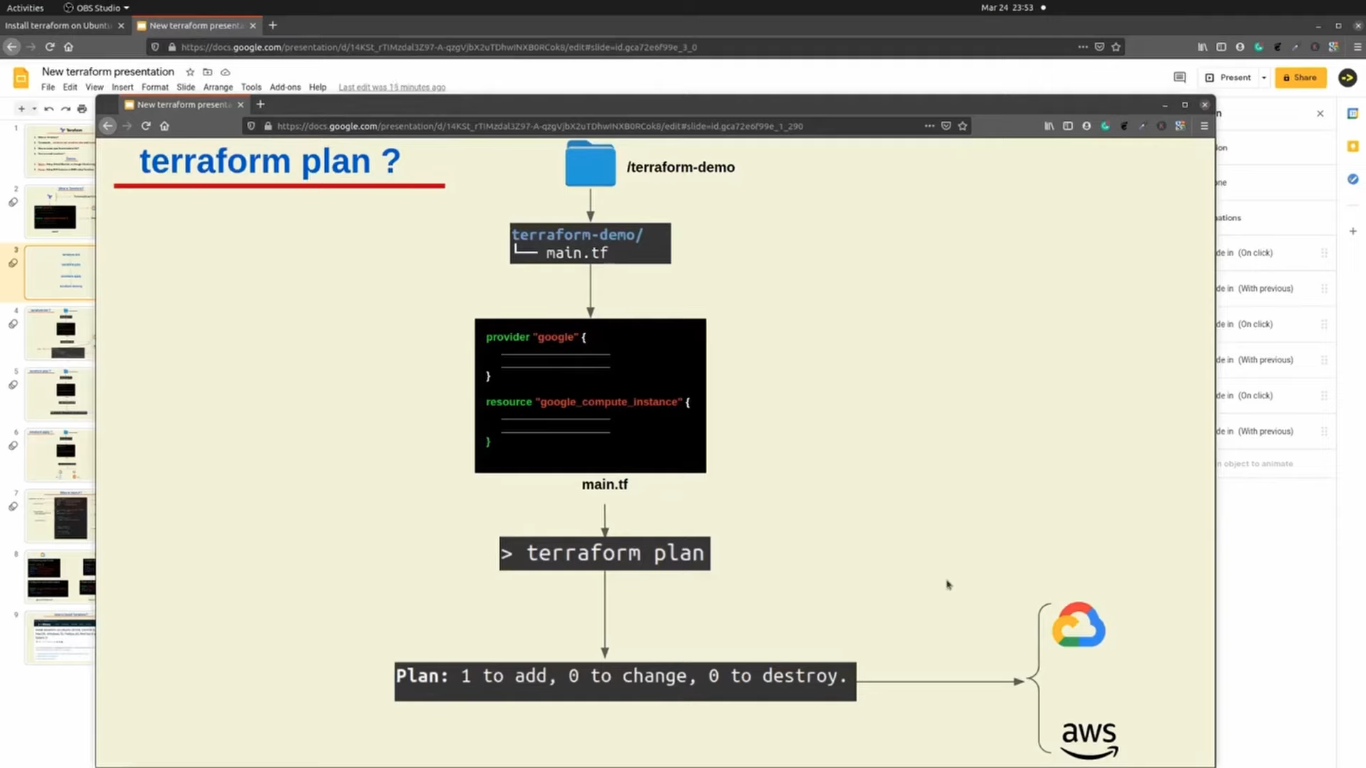
Task: Click the move to folder icon
Action: pos(207,72)
